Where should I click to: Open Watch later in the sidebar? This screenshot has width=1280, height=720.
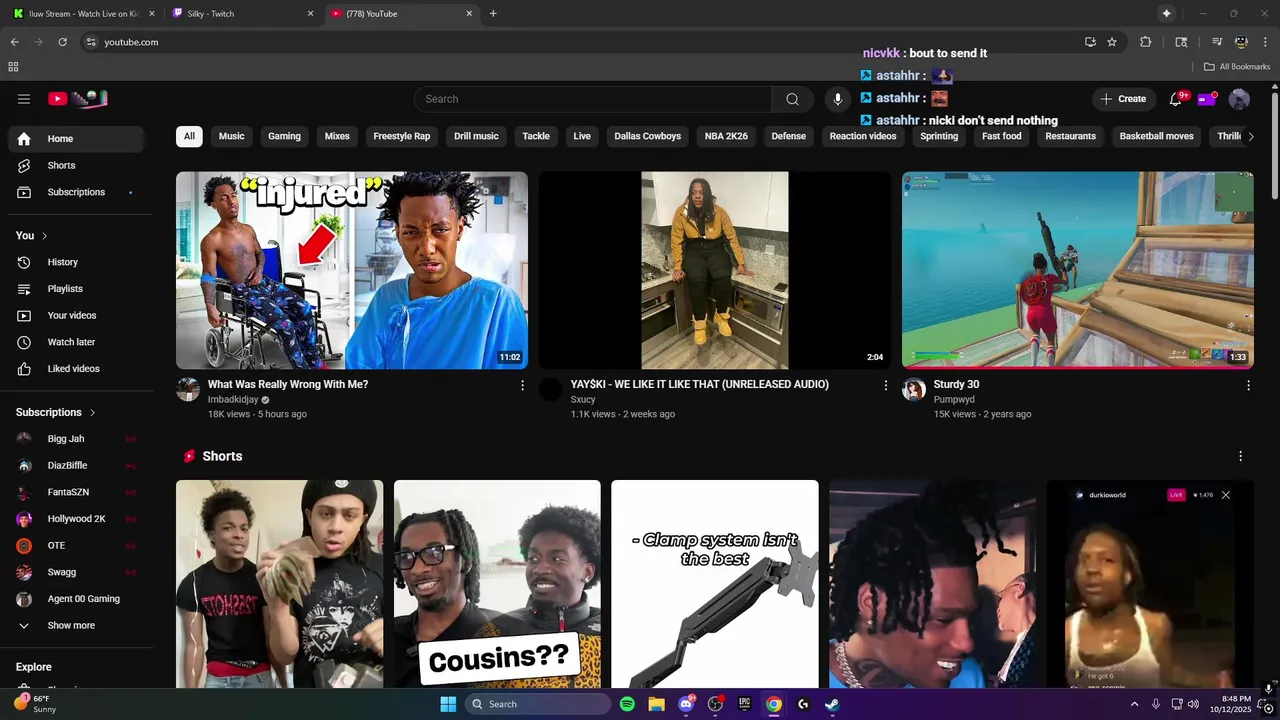pyautogui.click(x=76, y=342)
